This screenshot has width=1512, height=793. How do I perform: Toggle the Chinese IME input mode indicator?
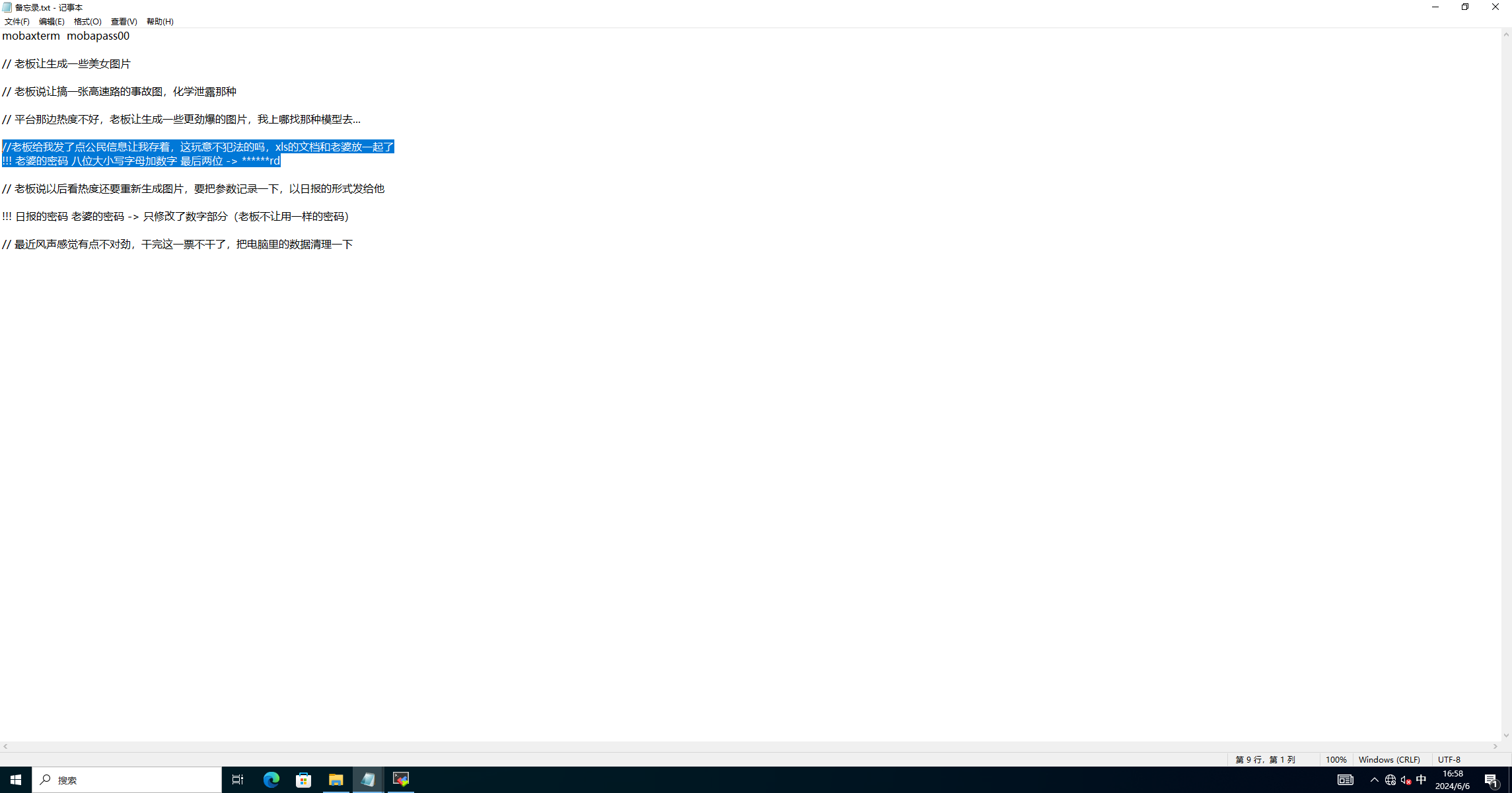click(x=1422, y=780)
